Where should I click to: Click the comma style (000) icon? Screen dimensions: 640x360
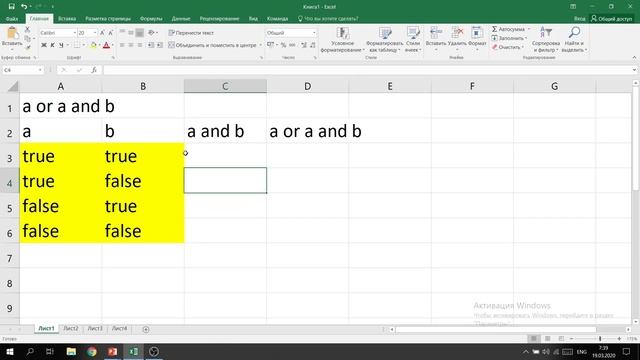point(292,45)
